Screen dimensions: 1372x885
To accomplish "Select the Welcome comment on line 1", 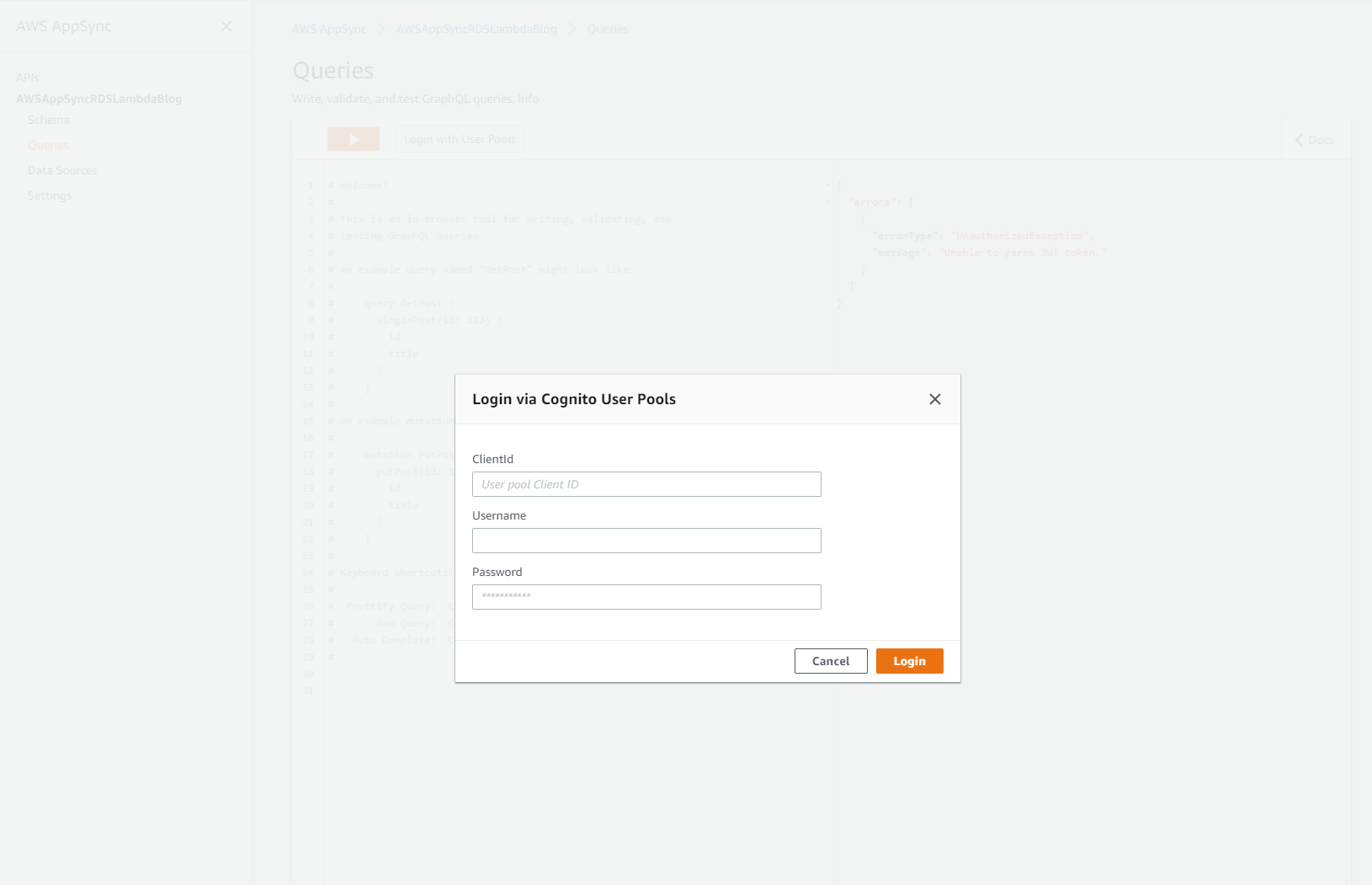I will 358,185.
